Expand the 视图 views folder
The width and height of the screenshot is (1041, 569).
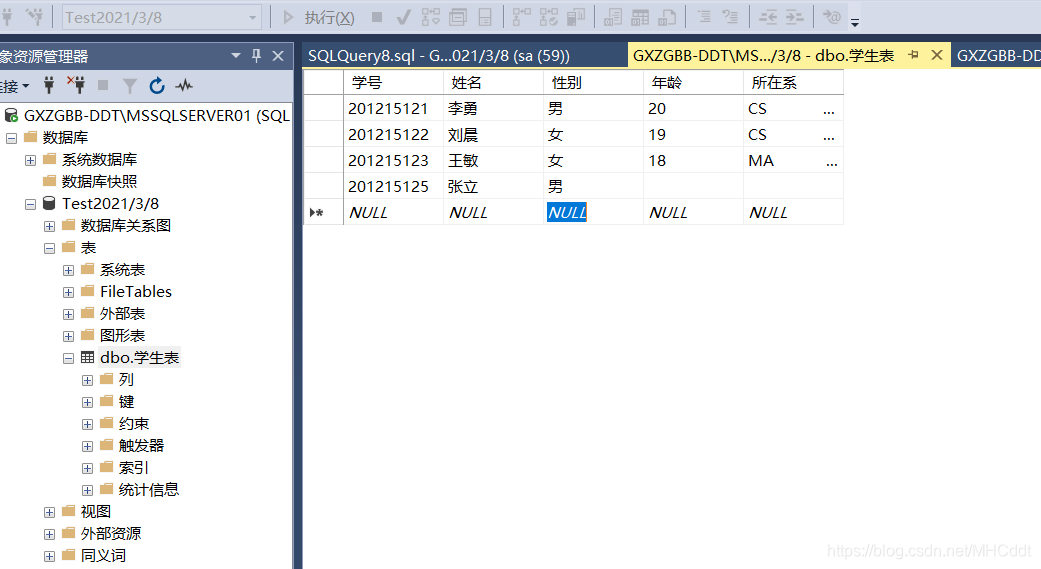point(50,512)
